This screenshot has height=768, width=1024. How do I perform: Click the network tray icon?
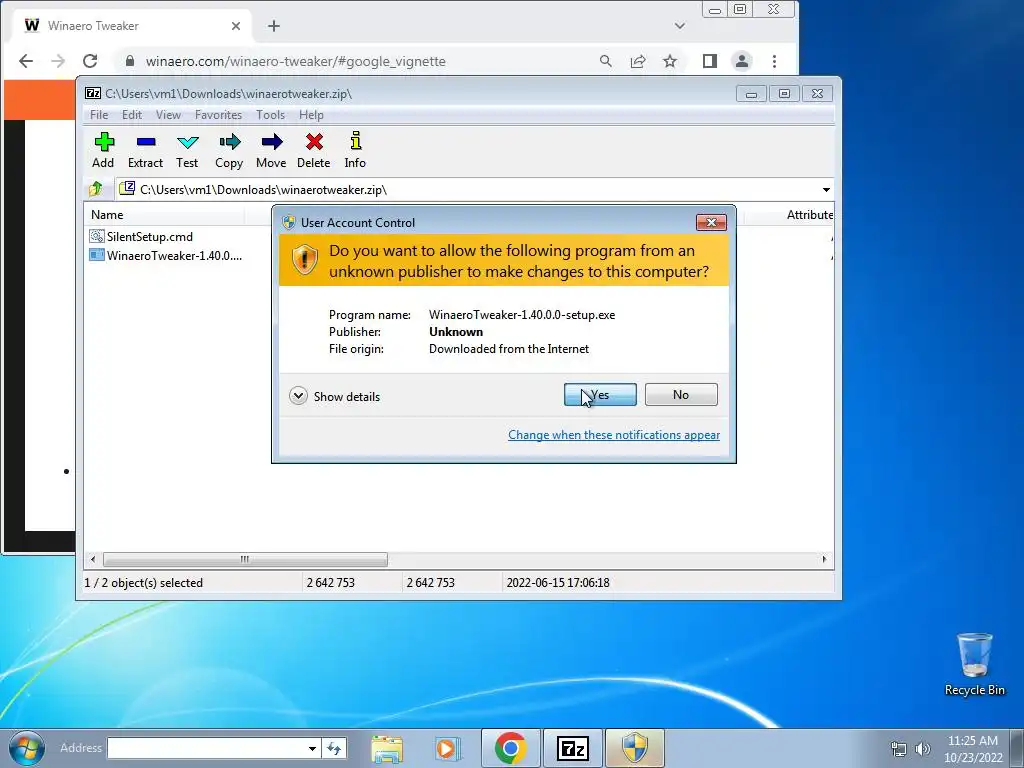pyautogui.click(x=899, y=749)
